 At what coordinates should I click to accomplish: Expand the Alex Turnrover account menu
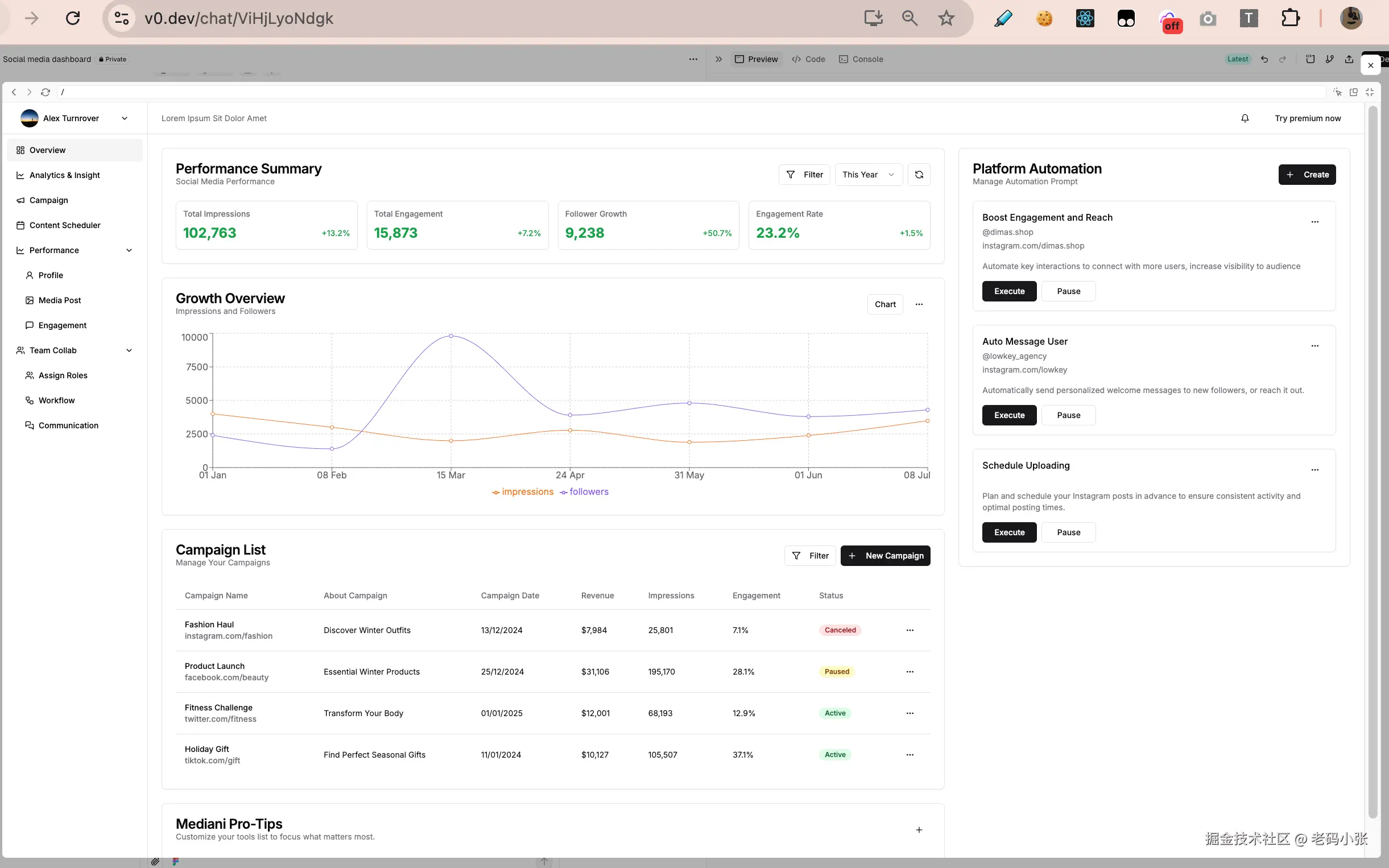point(125,118)
